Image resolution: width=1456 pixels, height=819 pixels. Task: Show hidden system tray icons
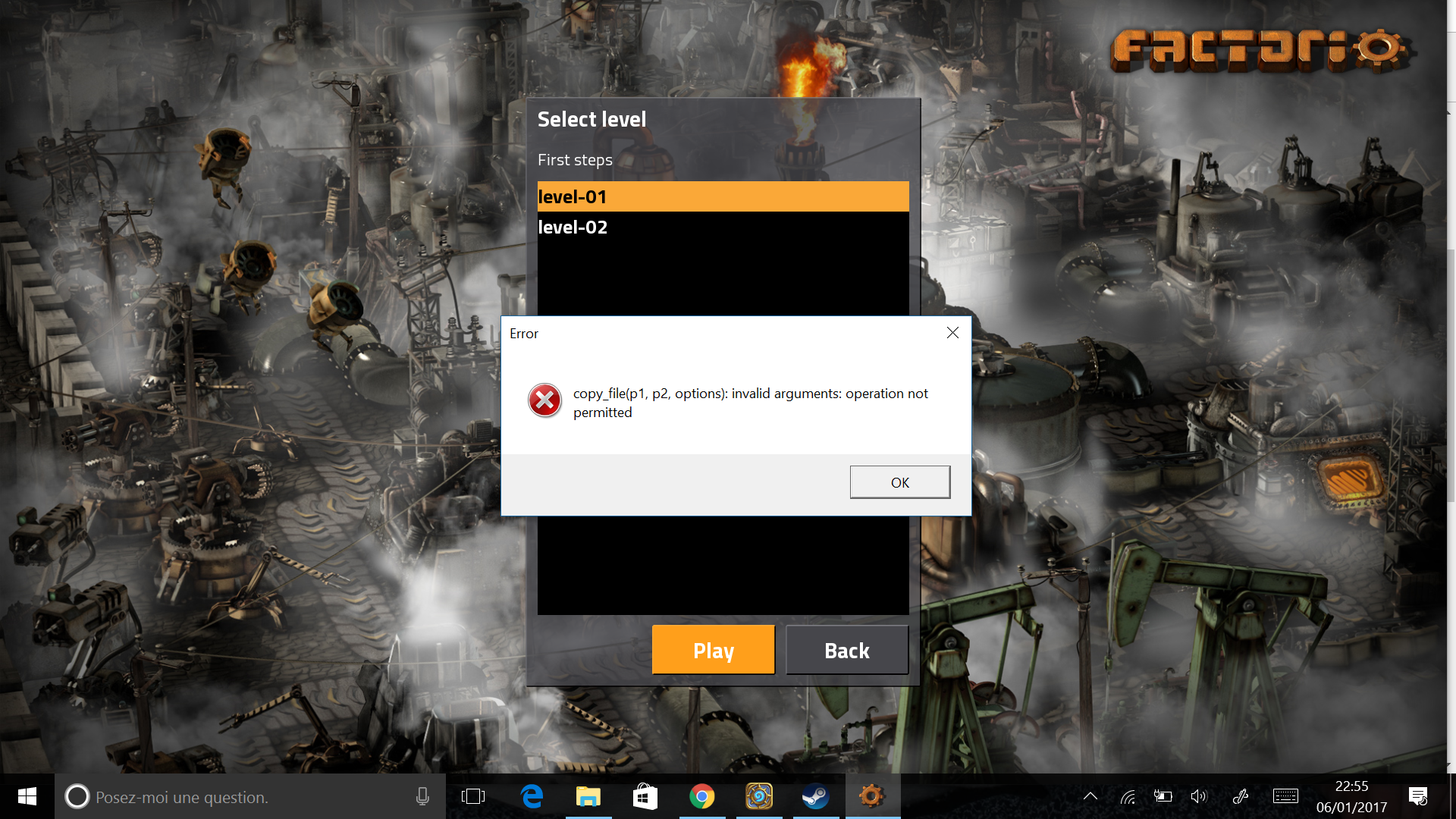1090,796
